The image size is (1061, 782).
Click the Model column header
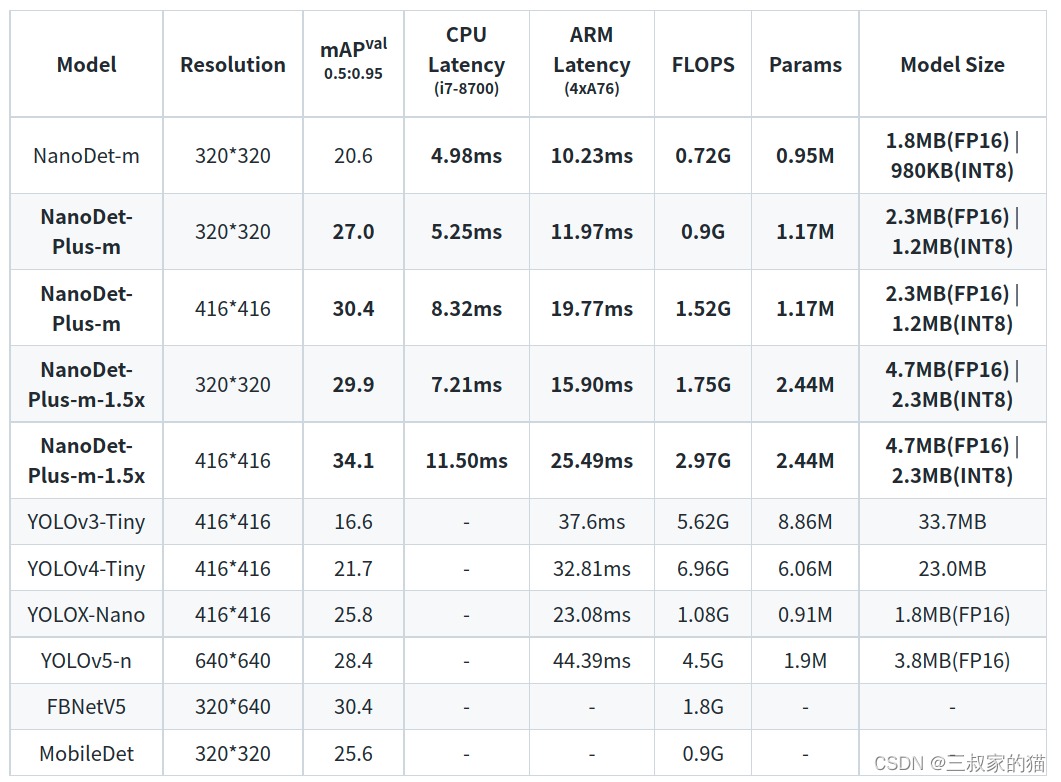point(87,65)
